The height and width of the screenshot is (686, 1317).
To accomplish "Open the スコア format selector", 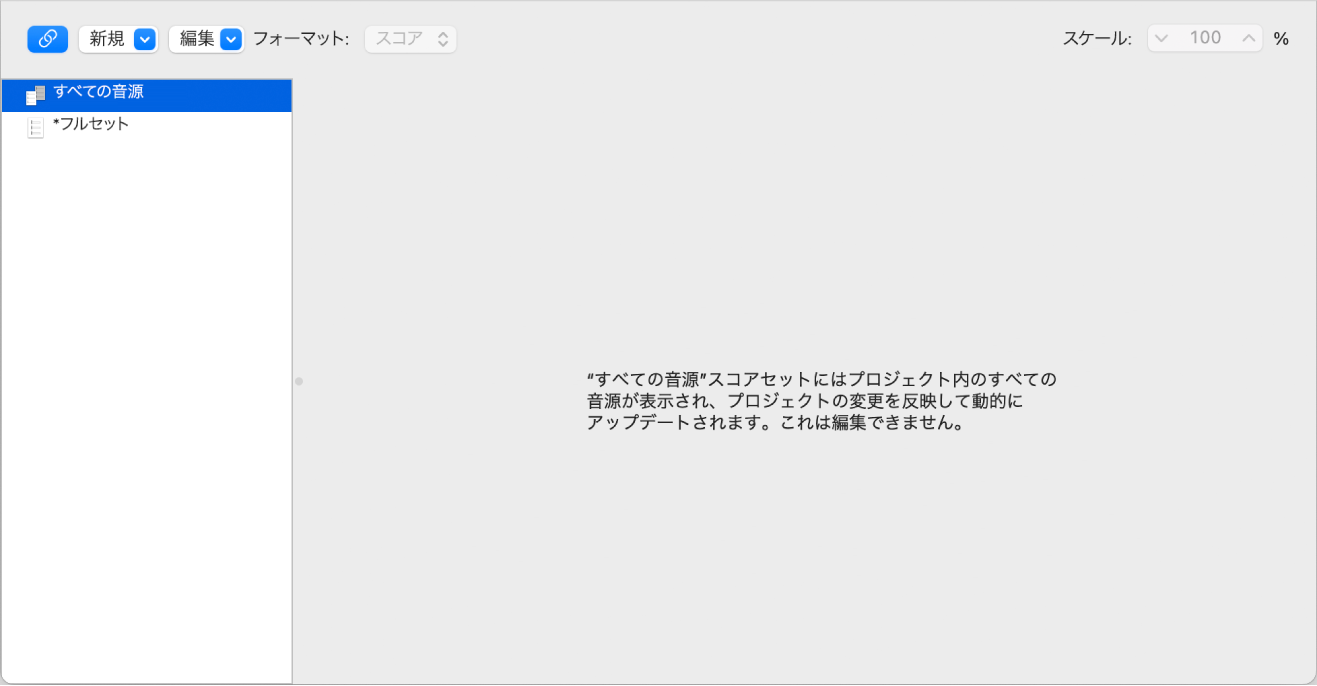I will point(410,38).
